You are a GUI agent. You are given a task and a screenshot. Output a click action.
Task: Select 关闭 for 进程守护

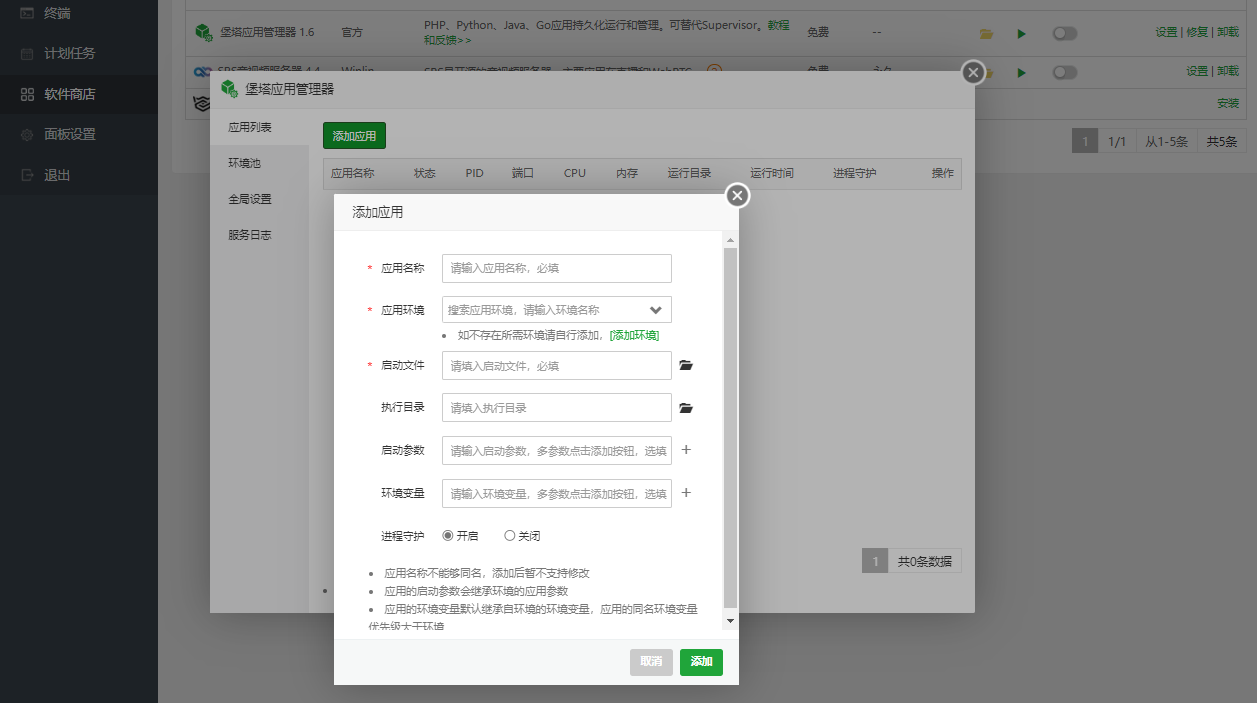click(510, 536)
